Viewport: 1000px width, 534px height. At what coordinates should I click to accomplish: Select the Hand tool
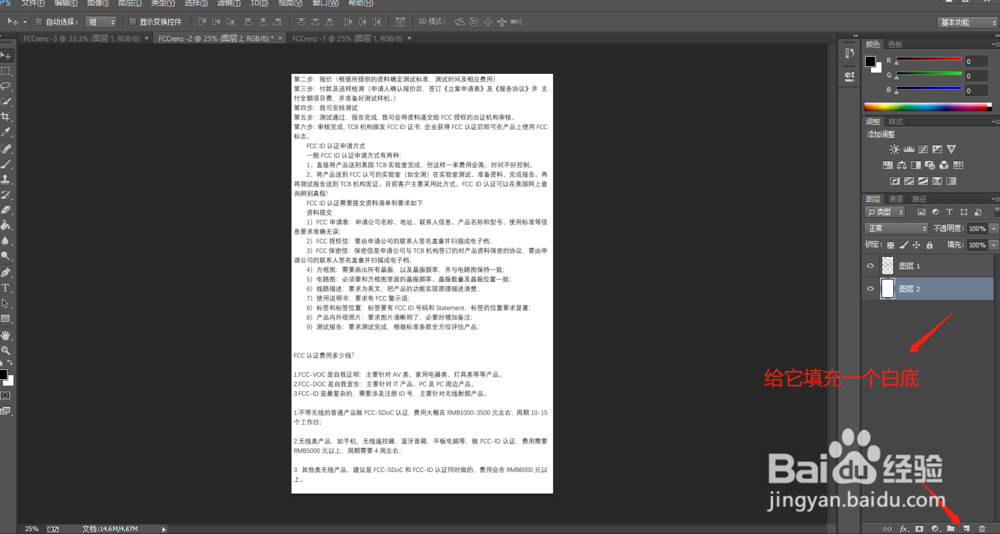pyautogui.click(x=6, y=335)
